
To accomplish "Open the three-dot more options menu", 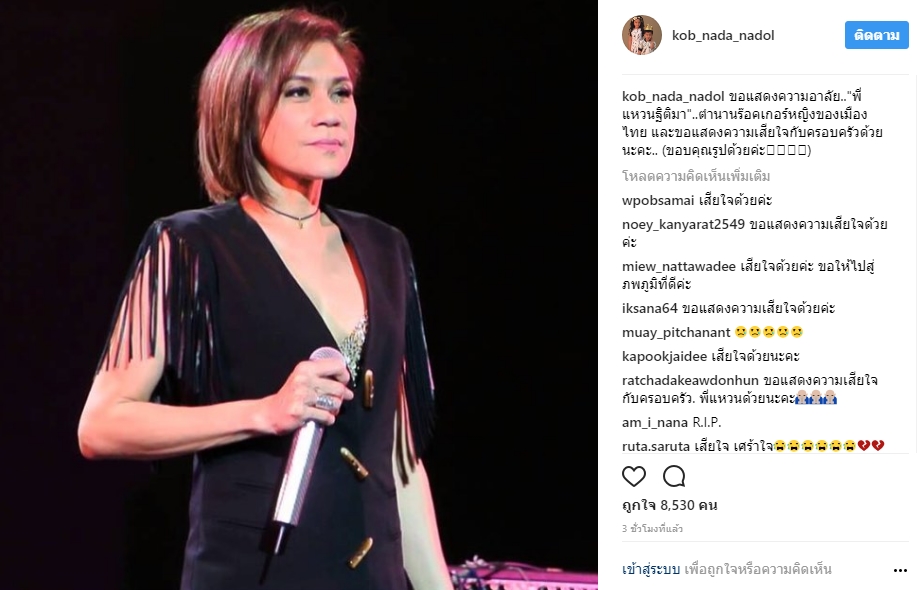I will (x=900, y=570).
